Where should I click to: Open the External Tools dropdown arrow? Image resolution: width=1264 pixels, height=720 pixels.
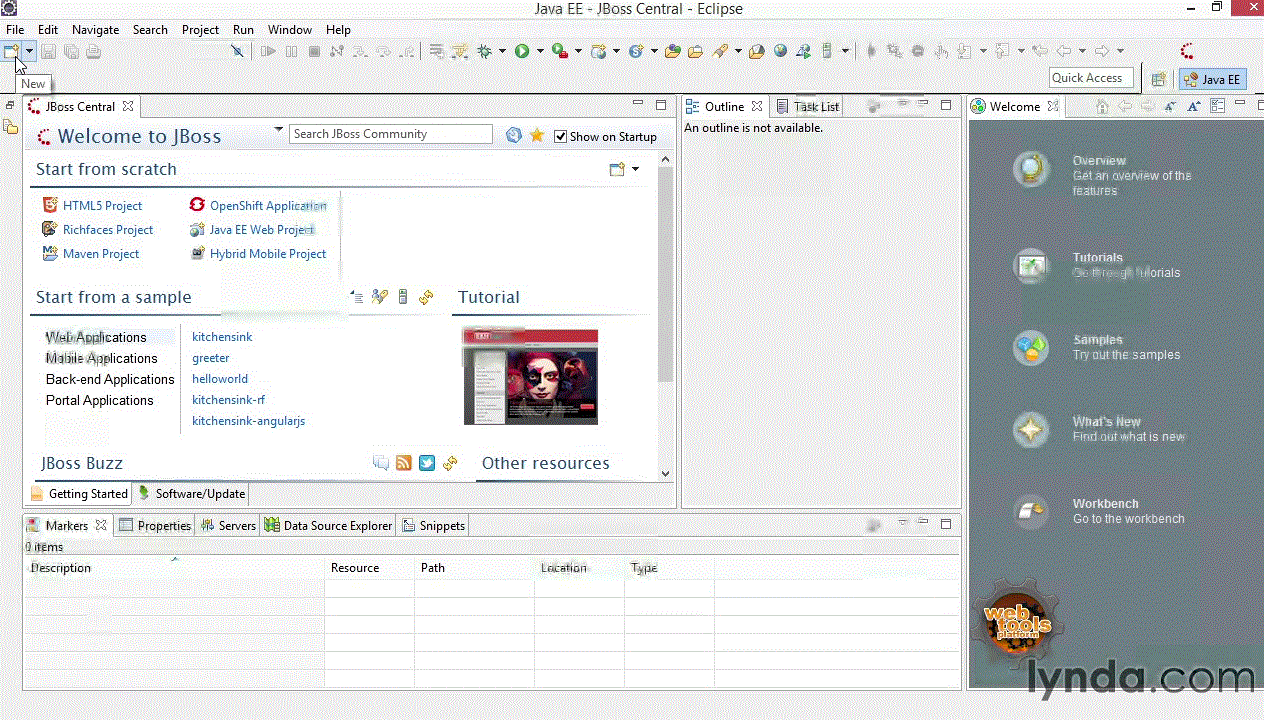(x=578, y=51)
